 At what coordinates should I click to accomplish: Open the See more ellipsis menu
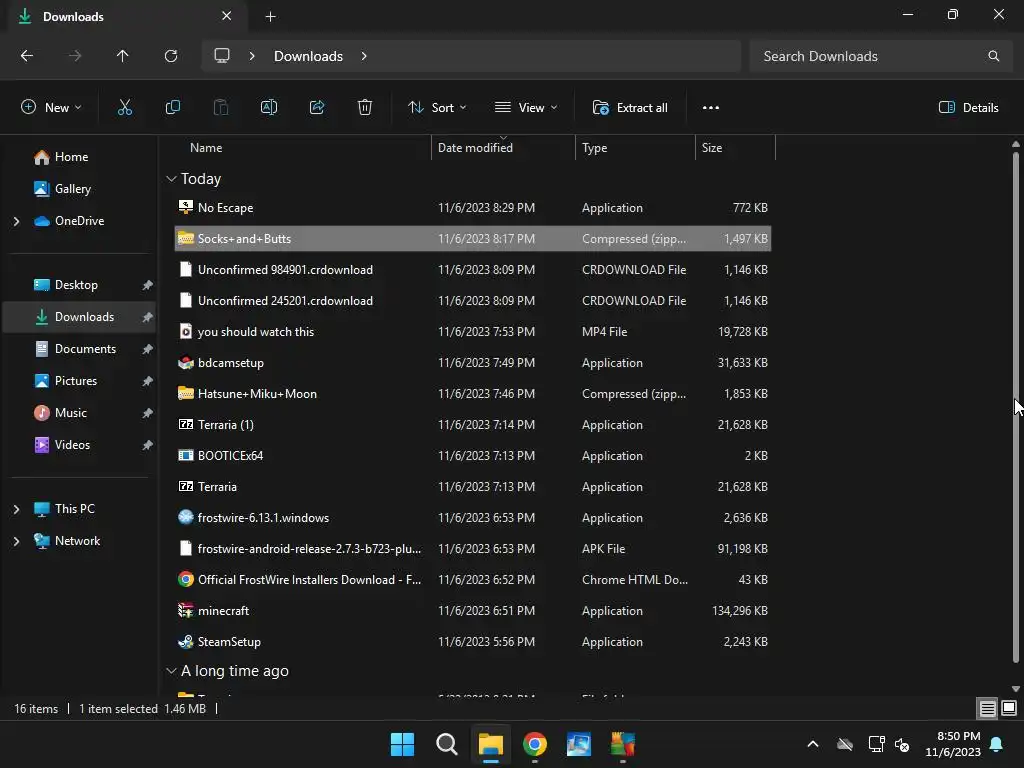pos(711,108)
